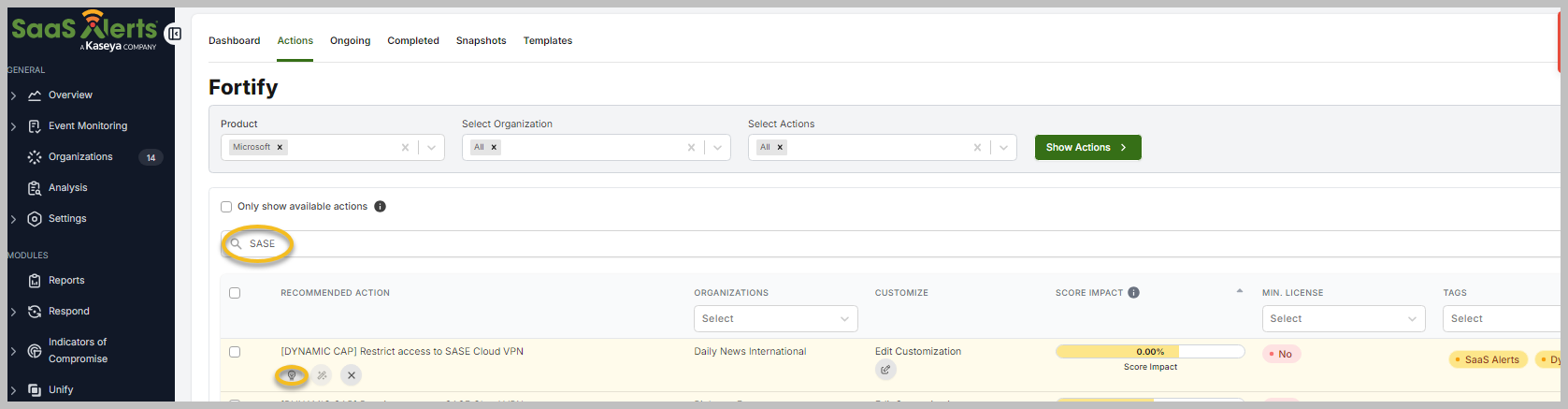Click the magic wand icon in the action row
The height and width of the screenshot is (409, 1568).
click(x=322, y=375)
